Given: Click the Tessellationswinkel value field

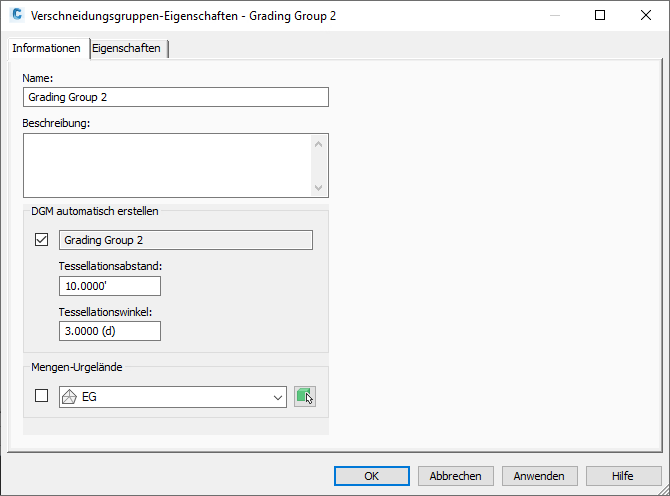Looking at the screenshot, I should pos(109,331).
